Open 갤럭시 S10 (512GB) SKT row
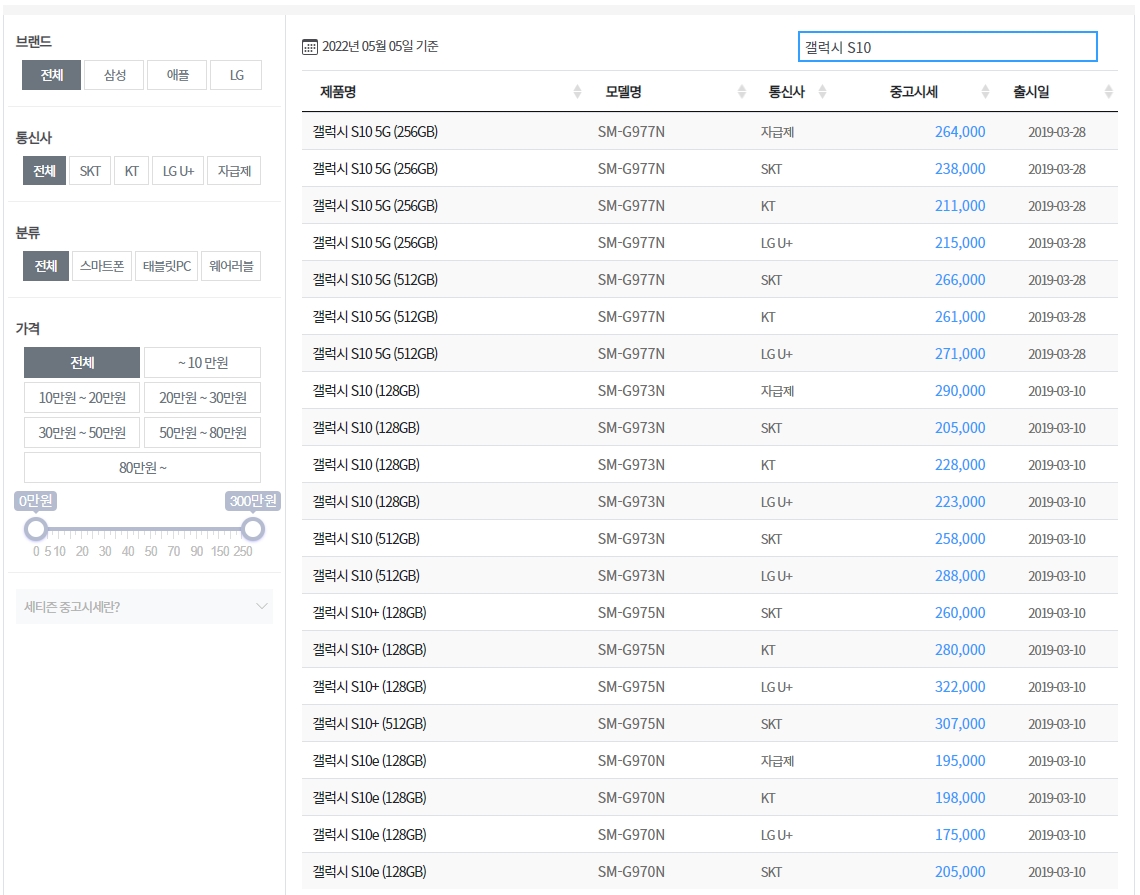This screenshot has width=1140, height=895. pos(710,539)
